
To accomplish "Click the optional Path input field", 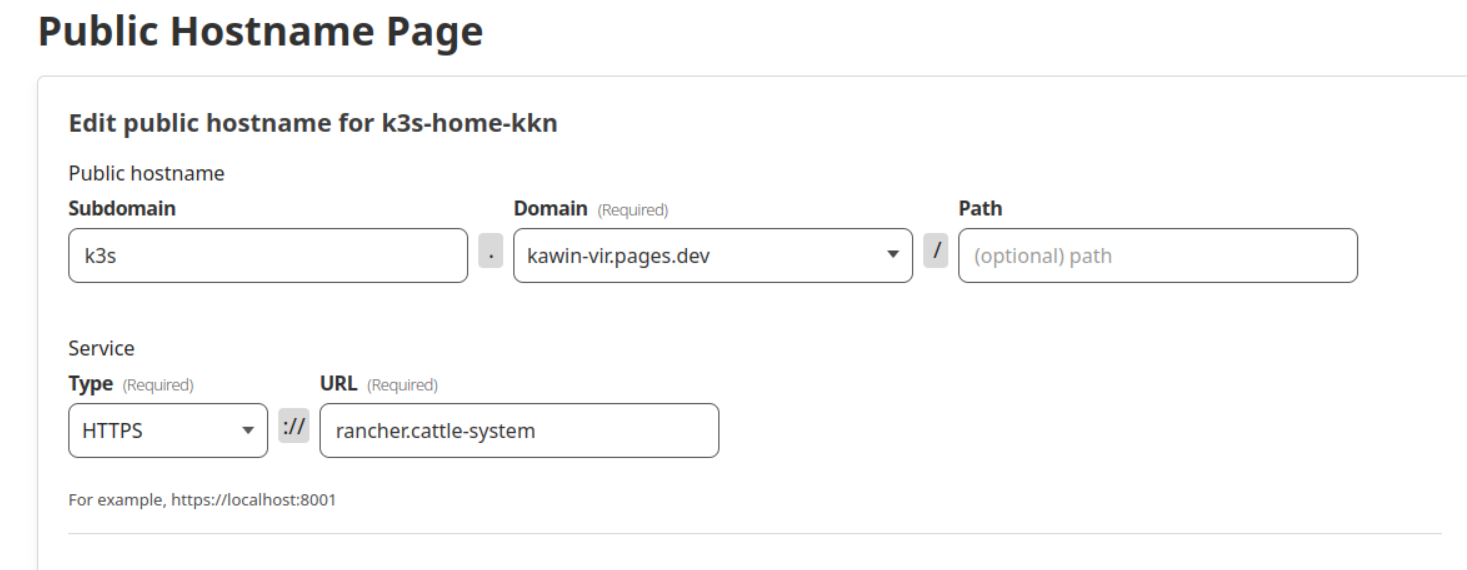I will click(x=1157, y=256).
